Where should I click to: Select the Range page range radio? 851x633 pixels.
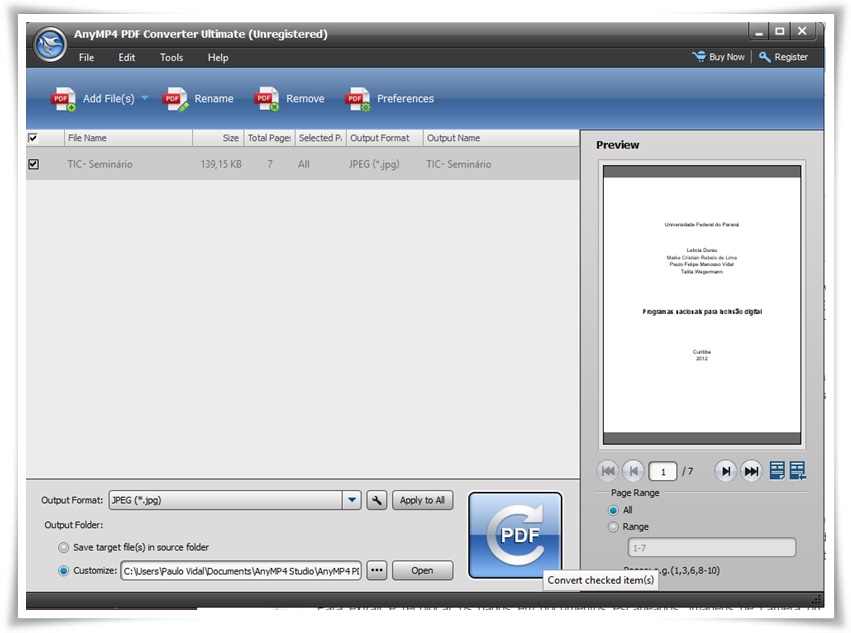pos(613,527)
